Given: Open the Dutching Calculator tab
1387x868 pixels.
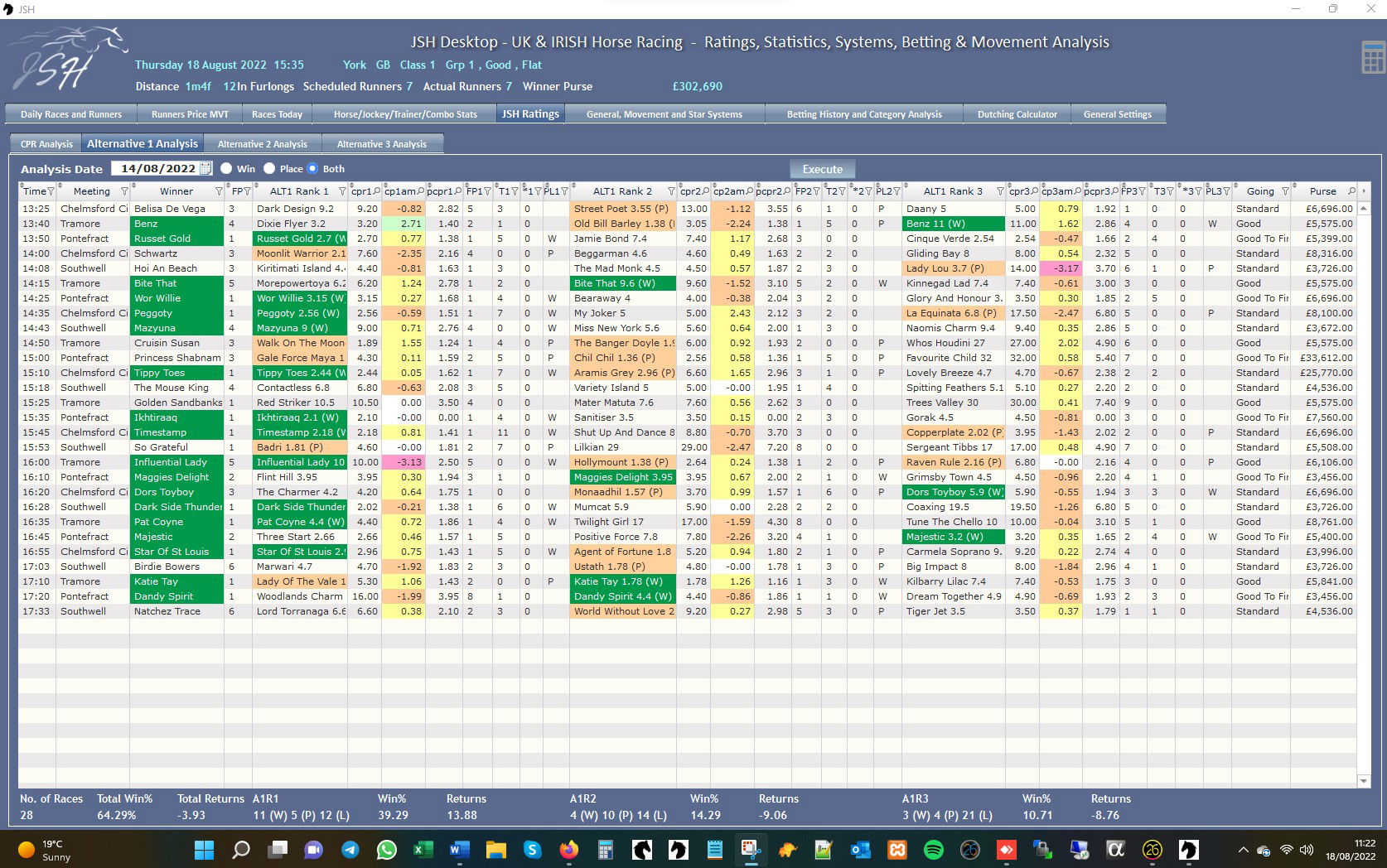Looking at the screenshot, I should point(1017,114).
